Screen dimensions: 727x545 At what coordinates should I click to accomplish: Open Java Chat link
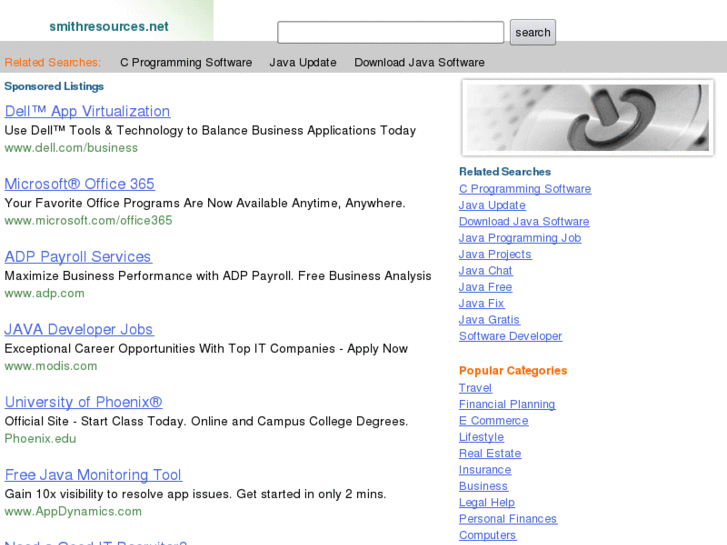pos(485,271)
